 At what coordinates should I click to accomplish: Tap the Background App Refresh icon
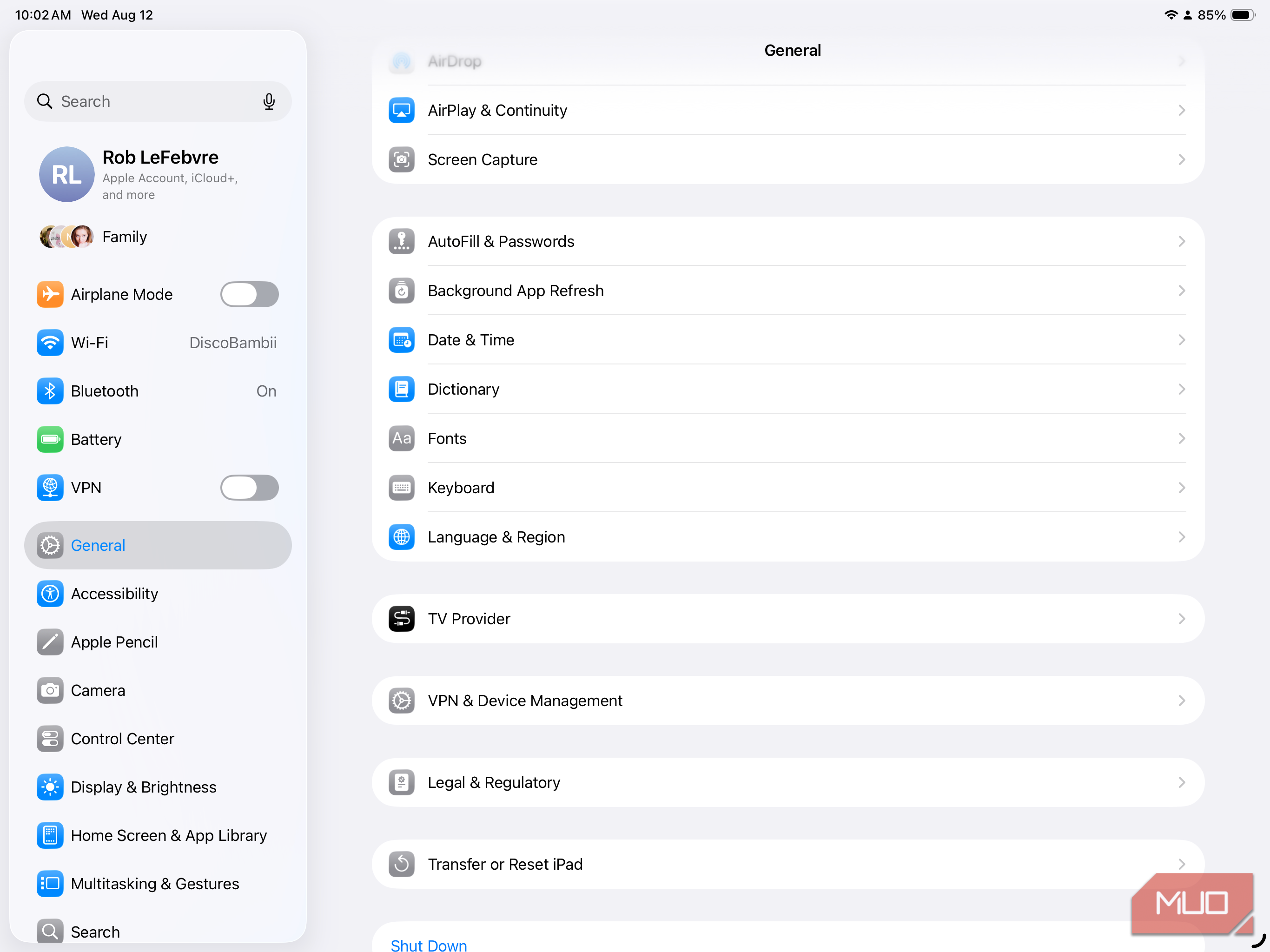click(401, 291)
